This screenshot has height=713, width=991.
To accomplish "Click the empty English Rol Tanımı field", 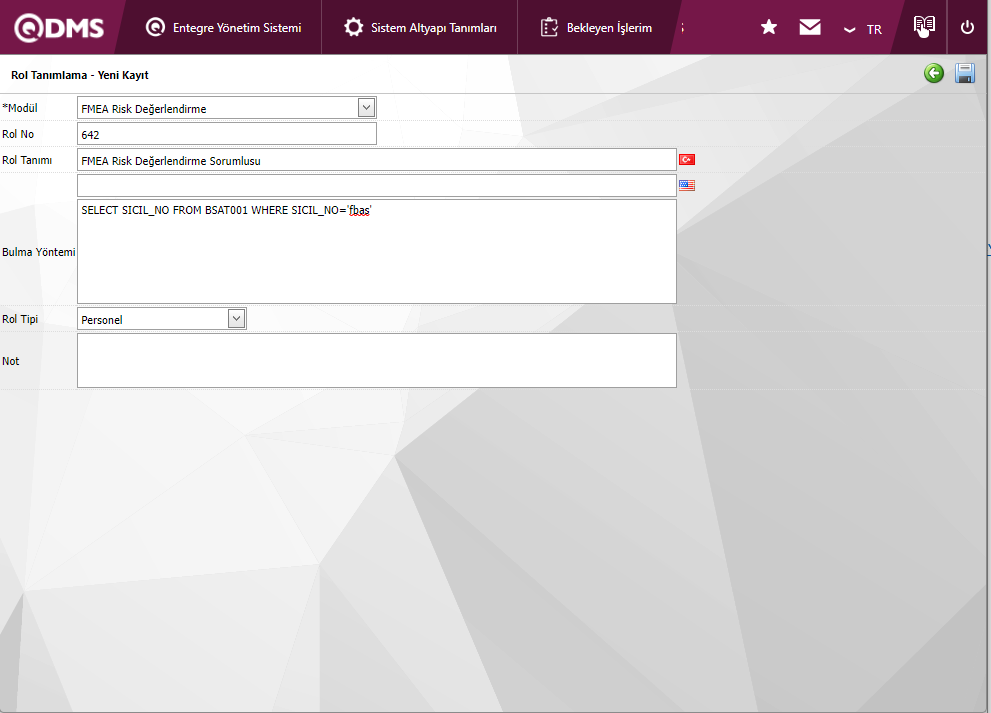I will click(x=377, y=186).
